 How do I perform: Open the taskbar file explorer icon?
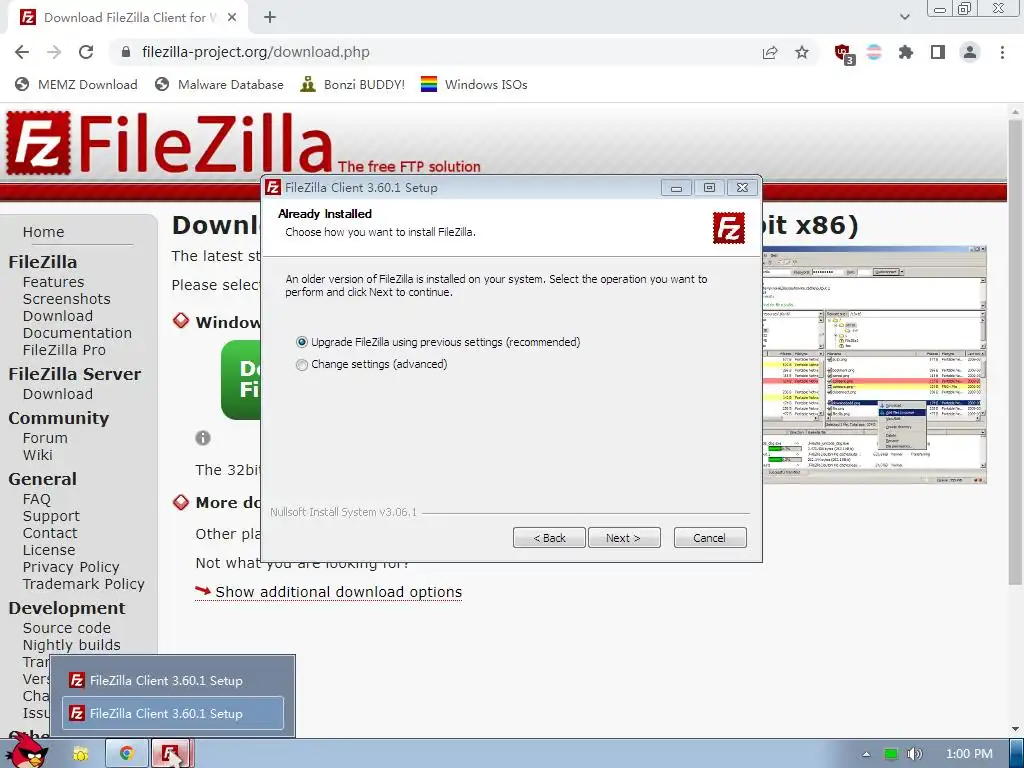click(x=80, y=754)
